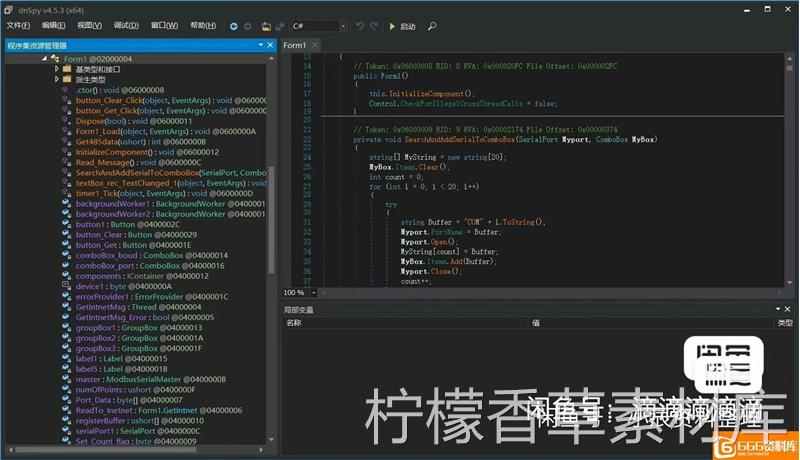Open the 文件(F) menu
The height and width of the screenshot is (460, 800).
click(18, 25)
